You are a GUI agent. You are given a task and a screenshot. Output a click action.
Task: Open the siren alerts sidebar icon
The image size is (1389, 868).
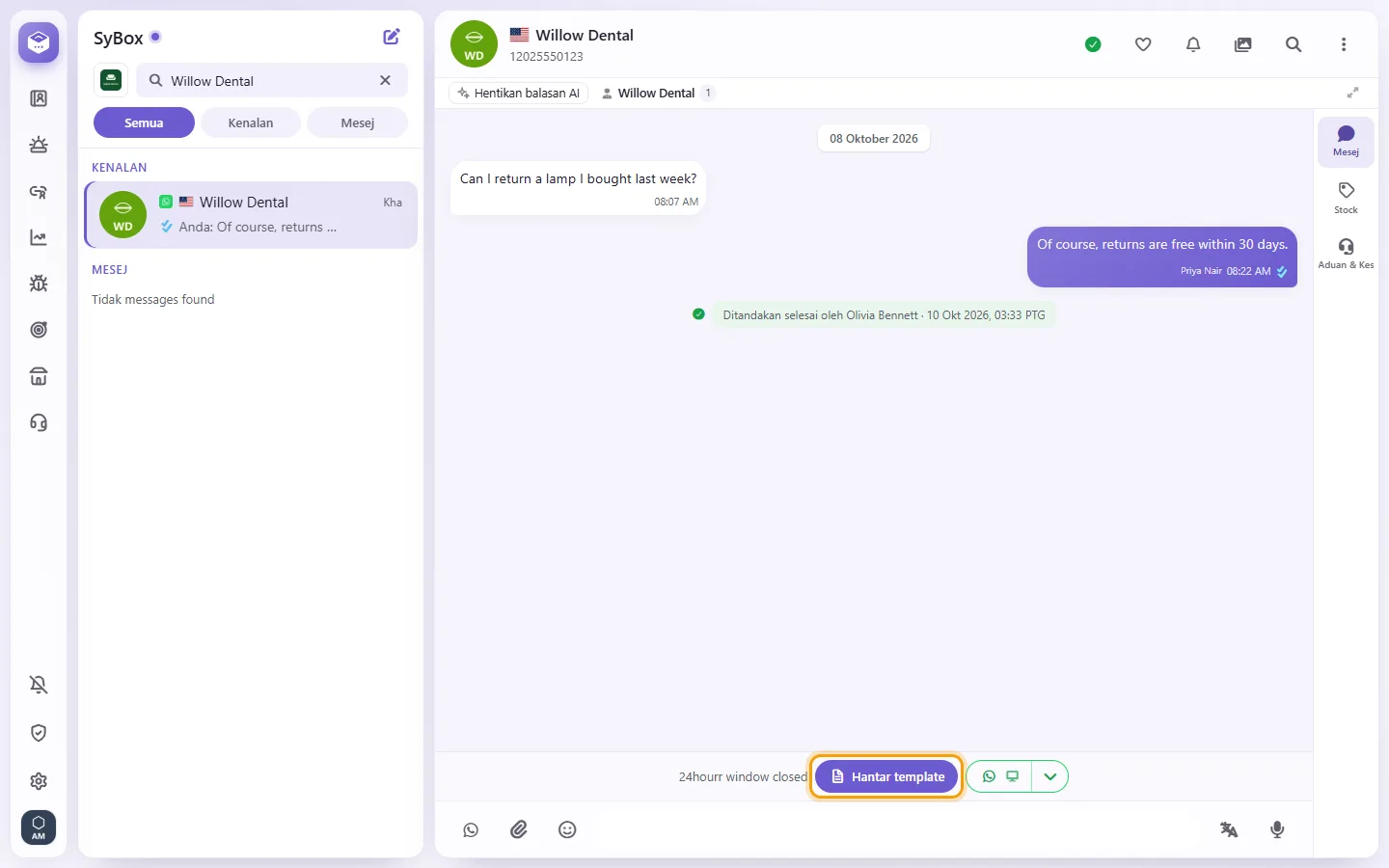(x=39, y=145)
